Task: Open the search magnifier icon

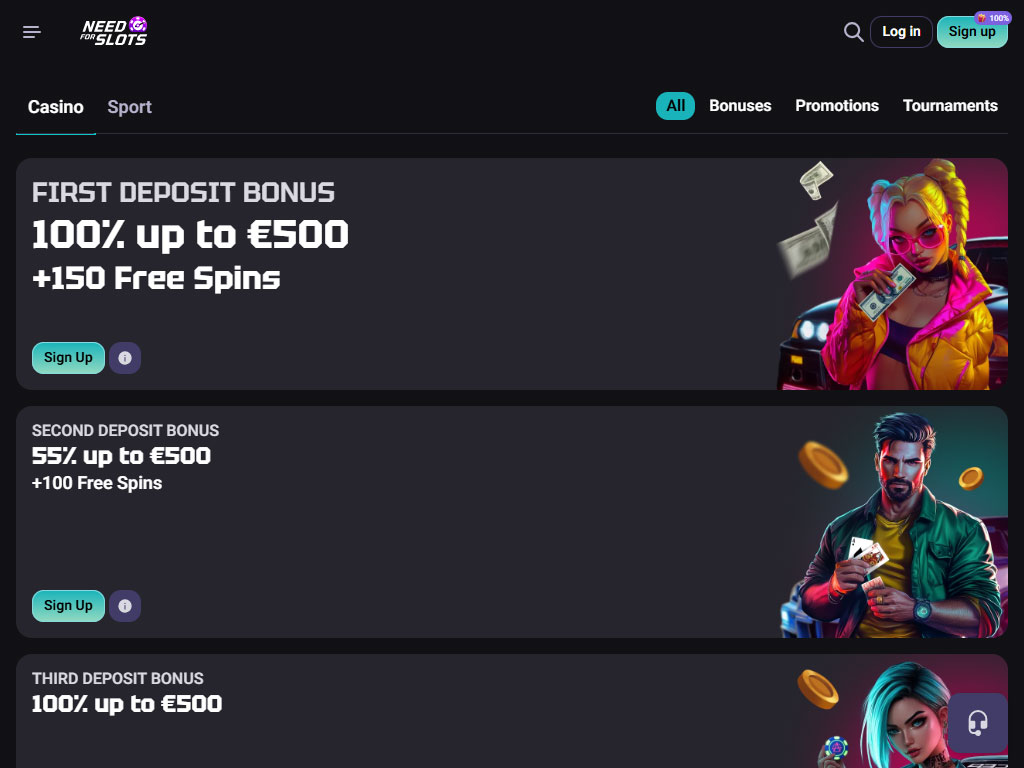Action: [x=853, y=32]
